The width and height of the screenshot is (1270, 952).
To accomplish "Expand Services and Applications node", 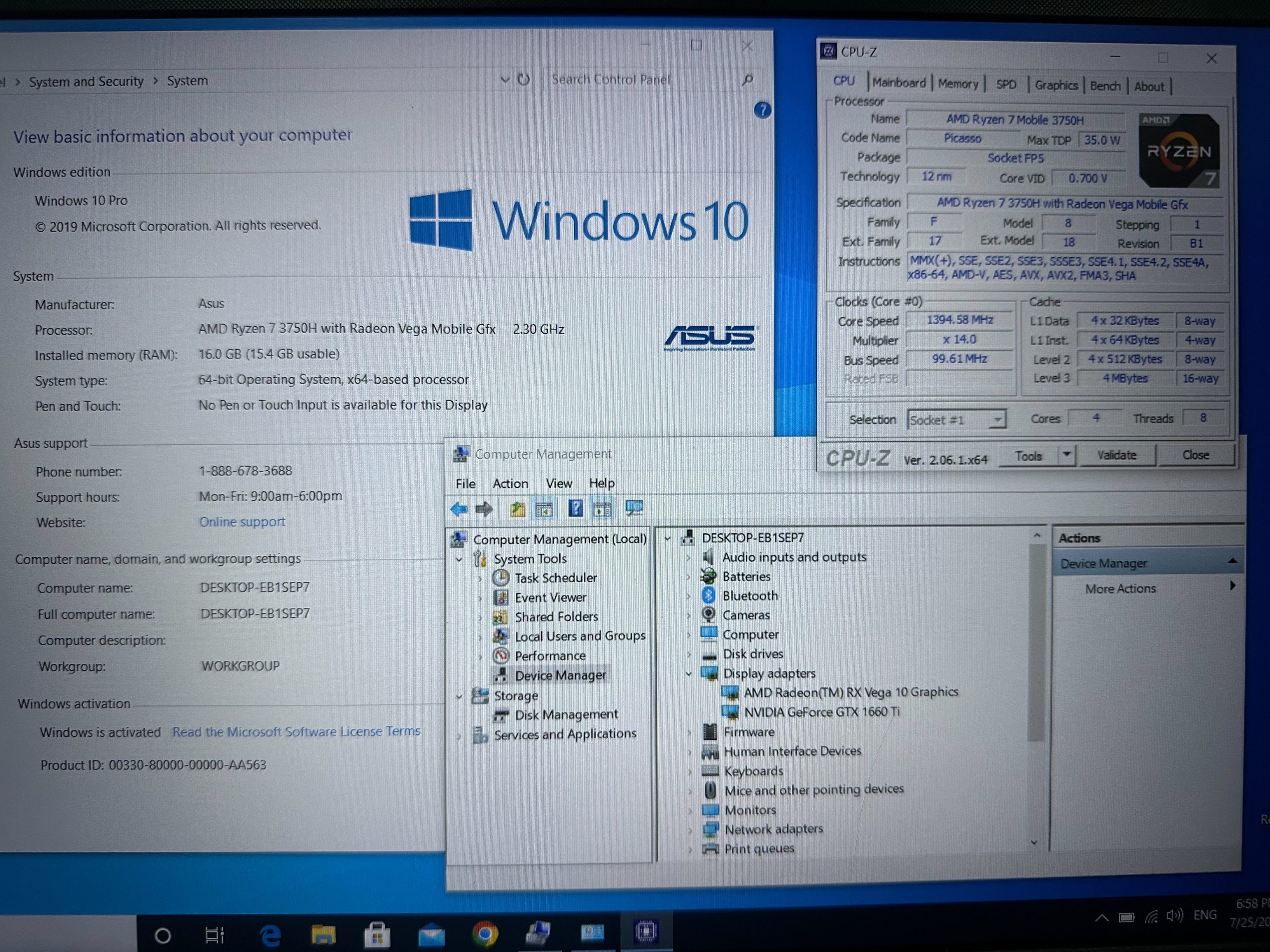I will click(x=459, y=736).
